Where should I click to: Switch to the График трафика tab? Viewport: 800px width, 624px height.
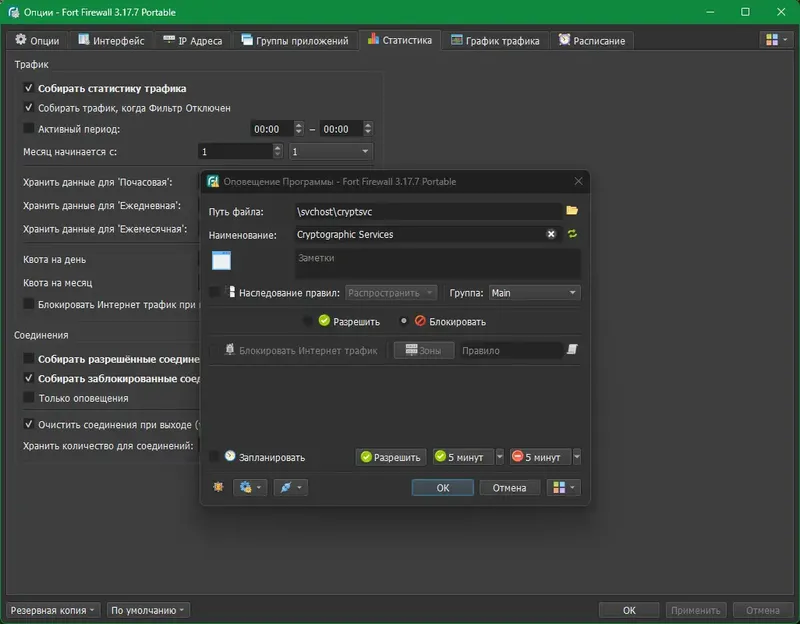pos(495,40)
